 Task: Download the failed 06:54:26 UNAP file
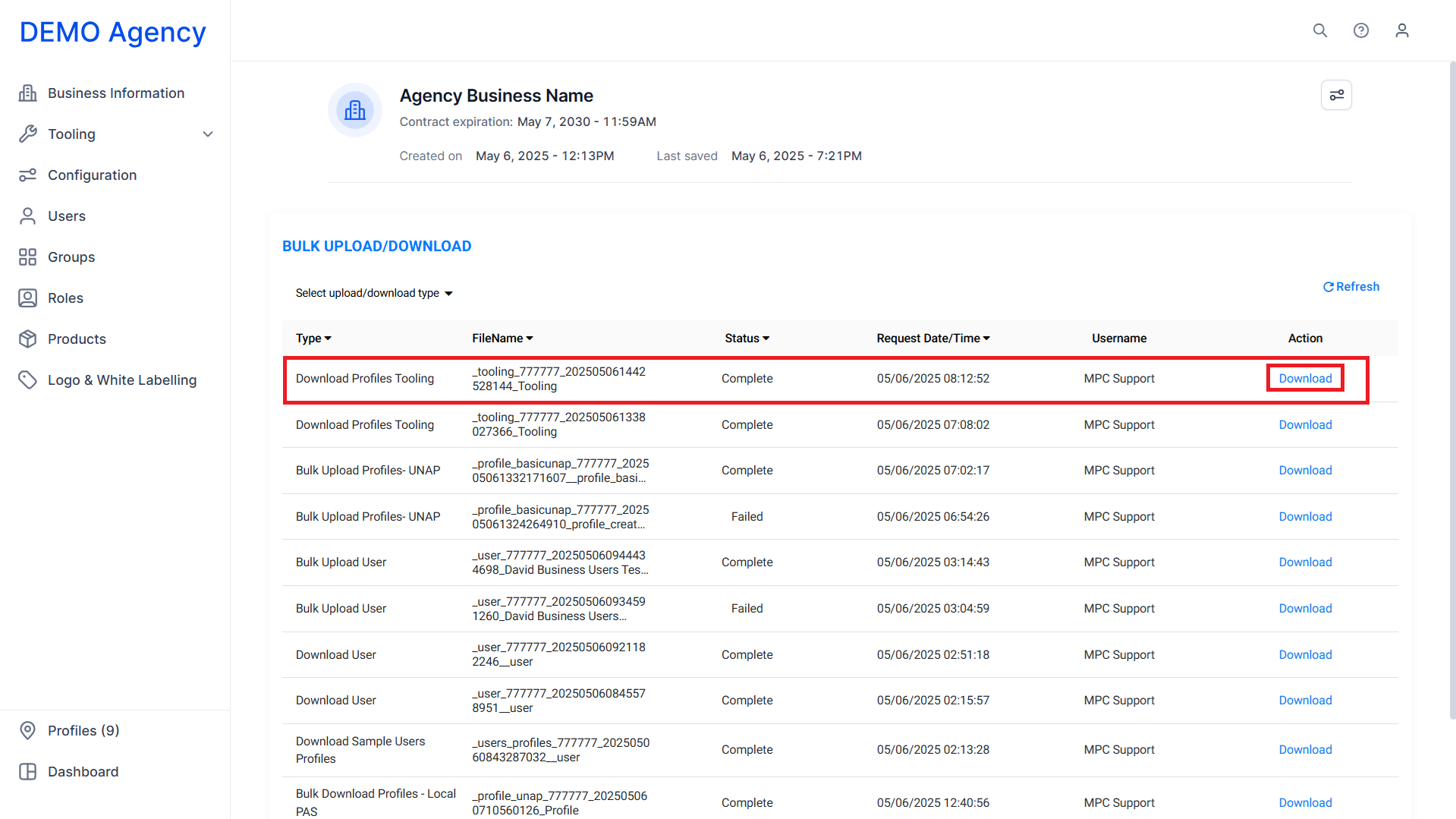(x=1305, y=517)
